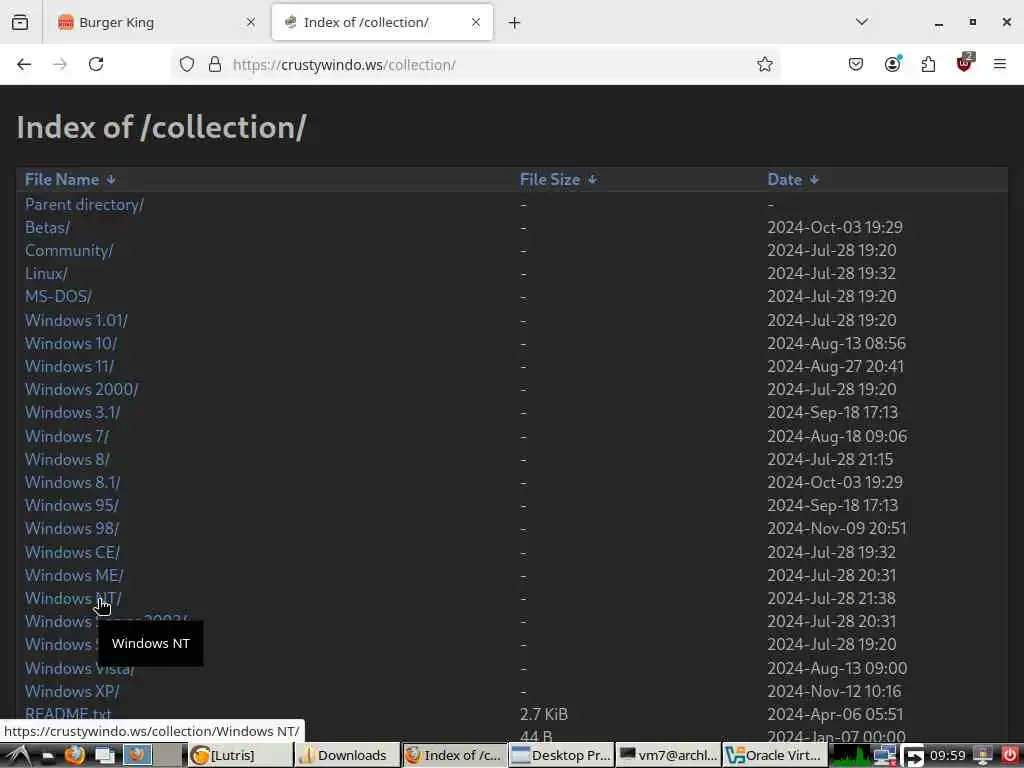Open the tracking protection shield icon
Viewport: 1024px width, 768px height.
pyautogui.click(x=187, y=64)
